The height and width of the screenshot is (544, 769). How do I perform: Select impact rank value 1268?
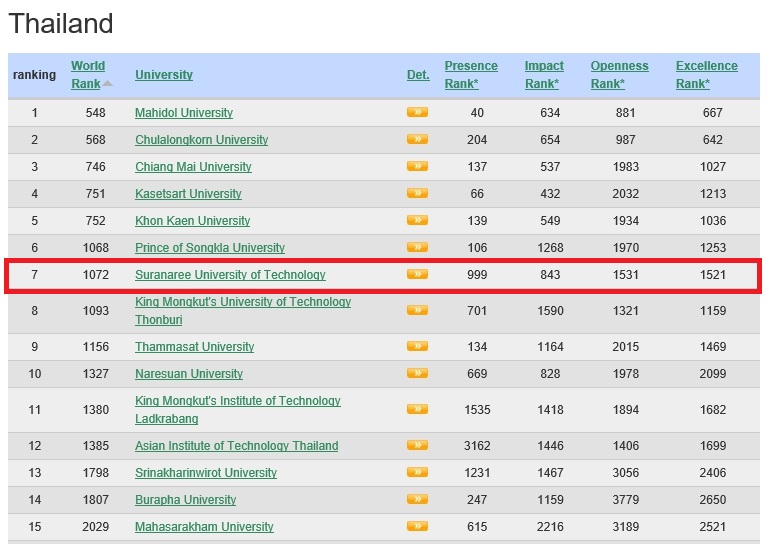[x=550, y=248]
